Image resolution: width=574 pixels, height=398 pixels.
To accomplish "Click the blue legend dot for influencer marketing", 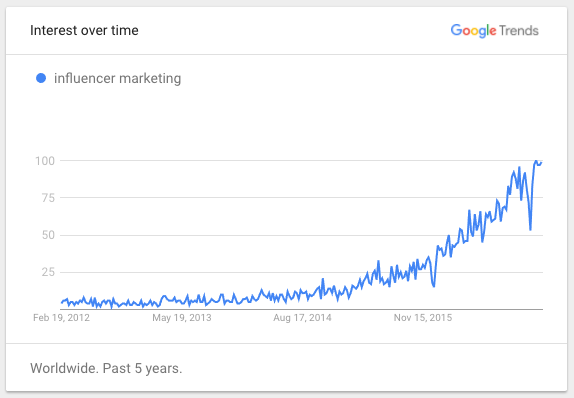I will (41, 78).
